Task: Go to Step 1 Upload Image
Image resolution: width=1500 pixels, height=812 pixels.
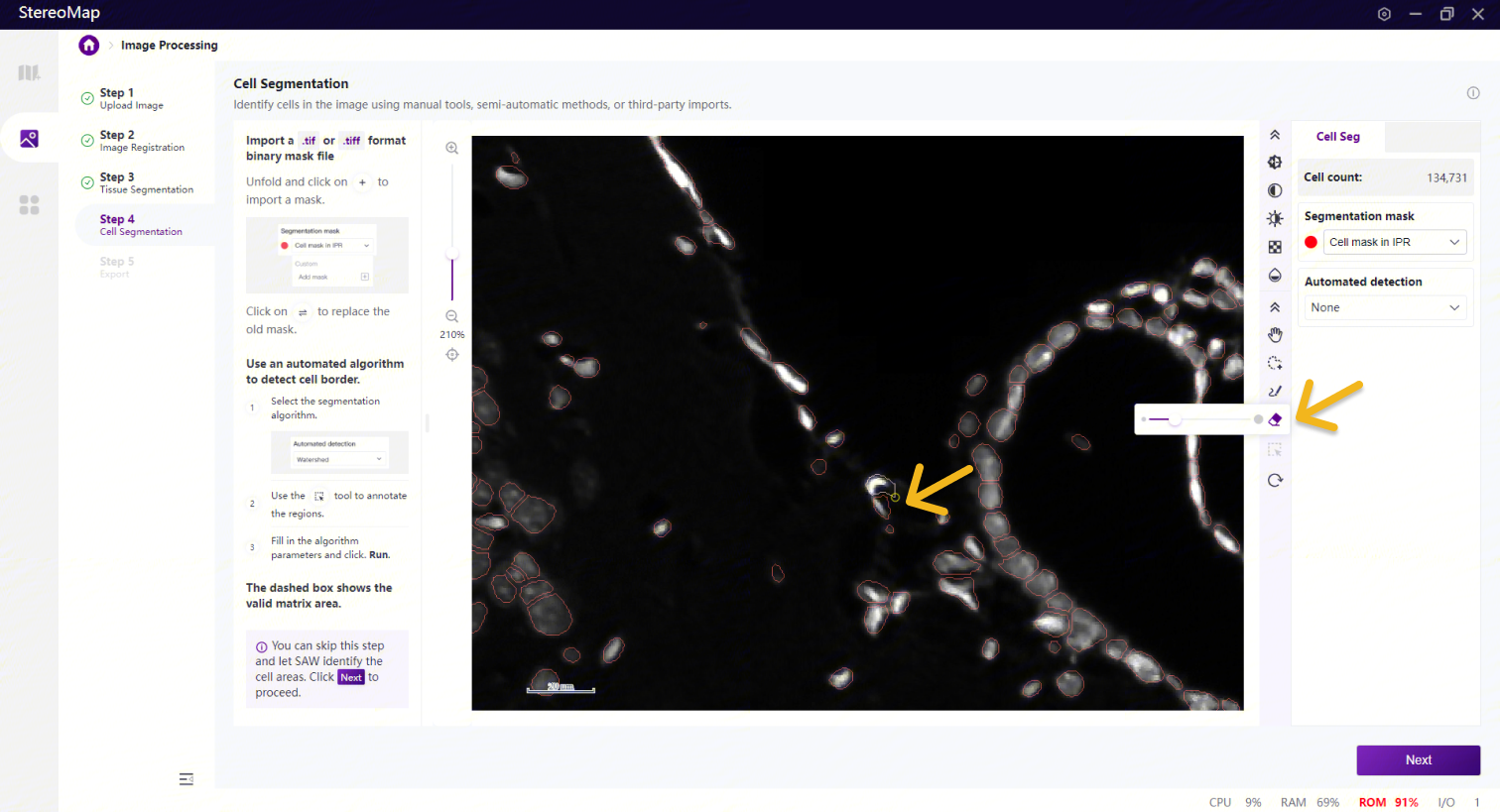Action: [131, 98]
